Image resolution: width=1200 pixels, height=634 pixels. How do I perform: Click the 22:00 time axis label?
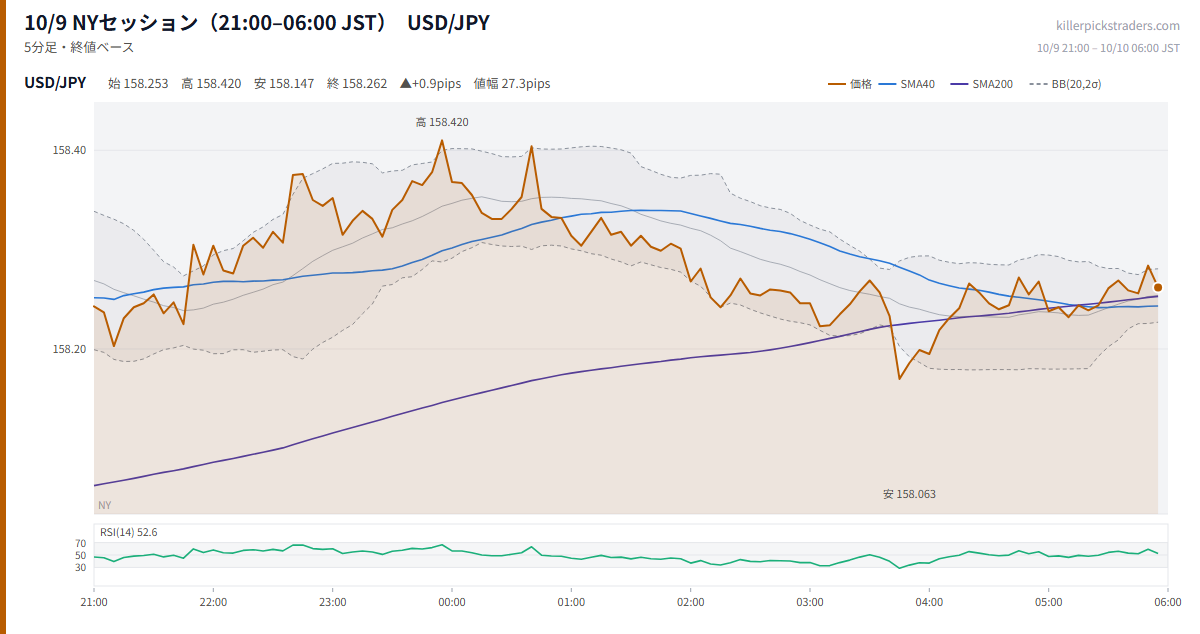[213, 602]
